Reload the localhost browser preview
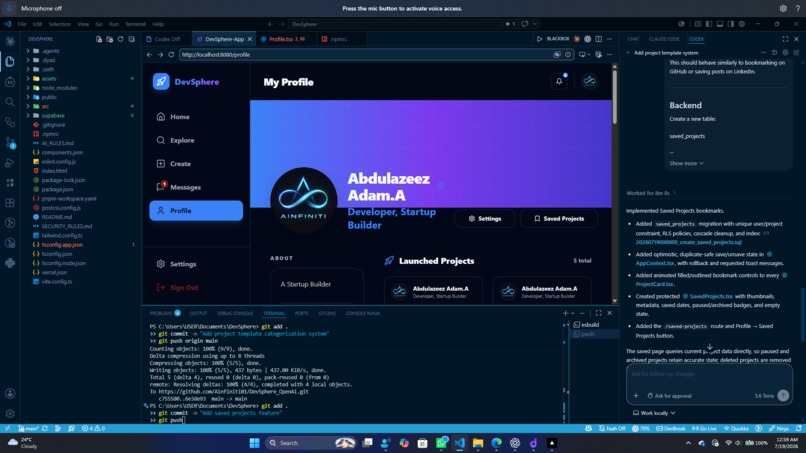The height and width of the screenshot is (453, 806). click(x=171, y=55)
